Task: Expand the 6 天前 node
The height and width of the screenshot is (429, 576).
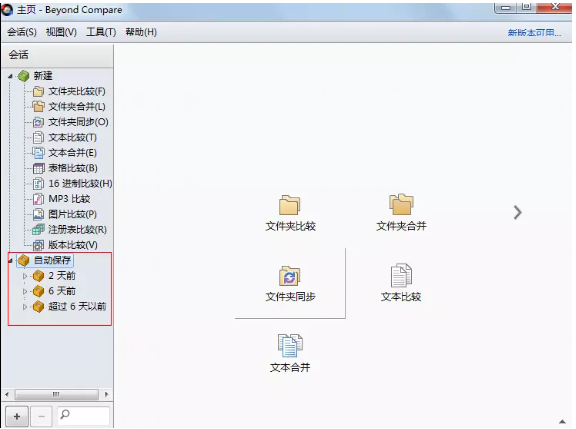Action: click(x=25, y=291)
